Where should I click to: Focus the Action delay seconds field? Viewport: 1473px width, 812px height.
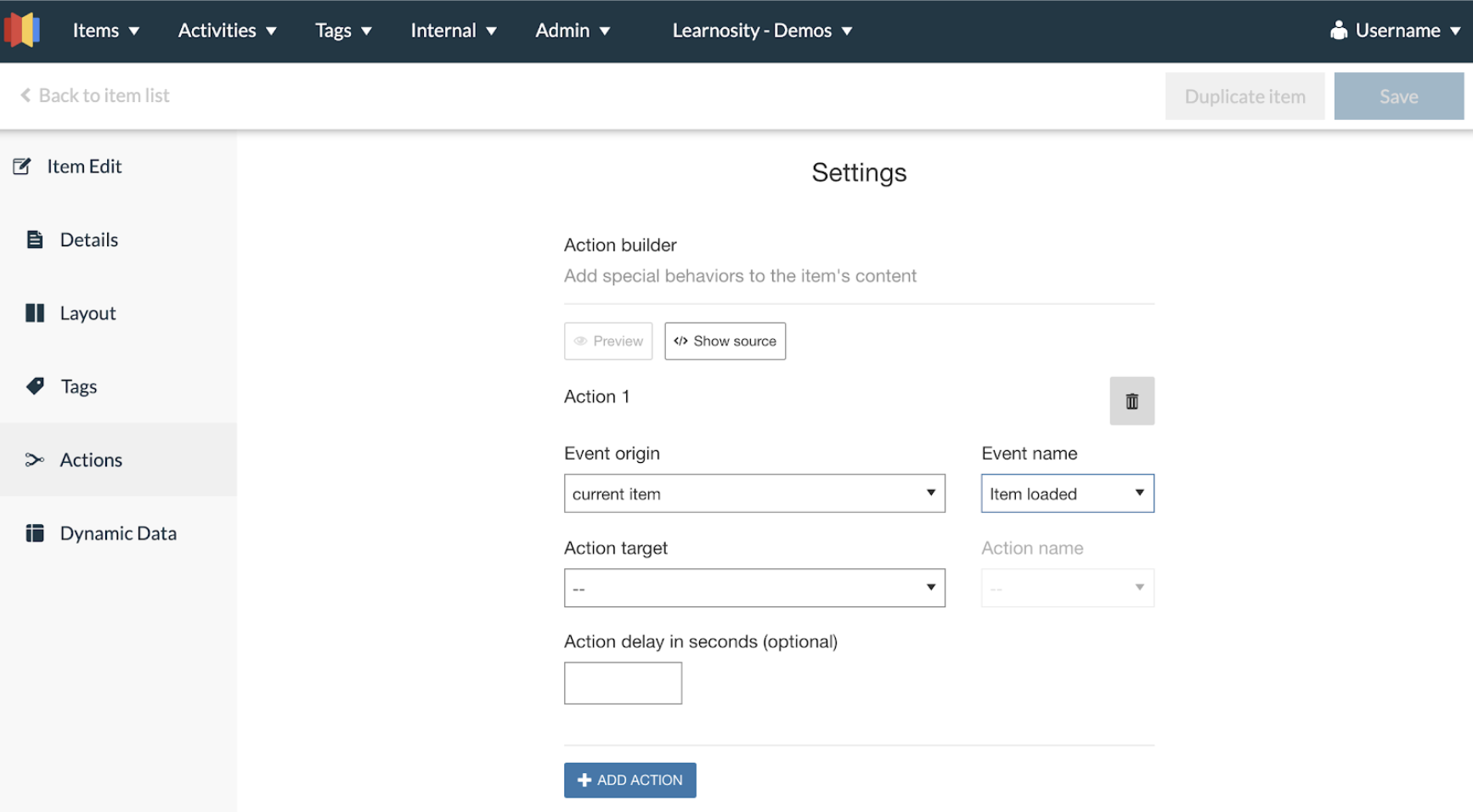tap(623, 683)
